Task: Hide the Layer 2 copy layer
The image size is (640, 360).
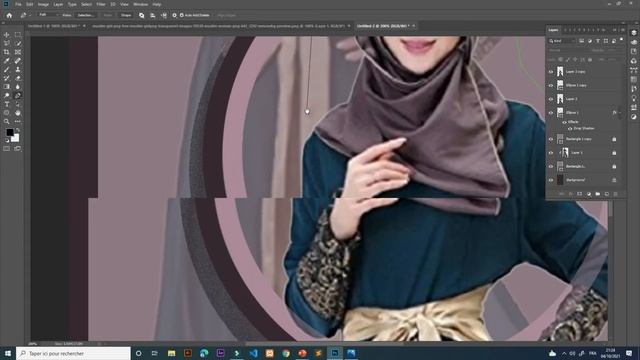Action: pos(551,72)
